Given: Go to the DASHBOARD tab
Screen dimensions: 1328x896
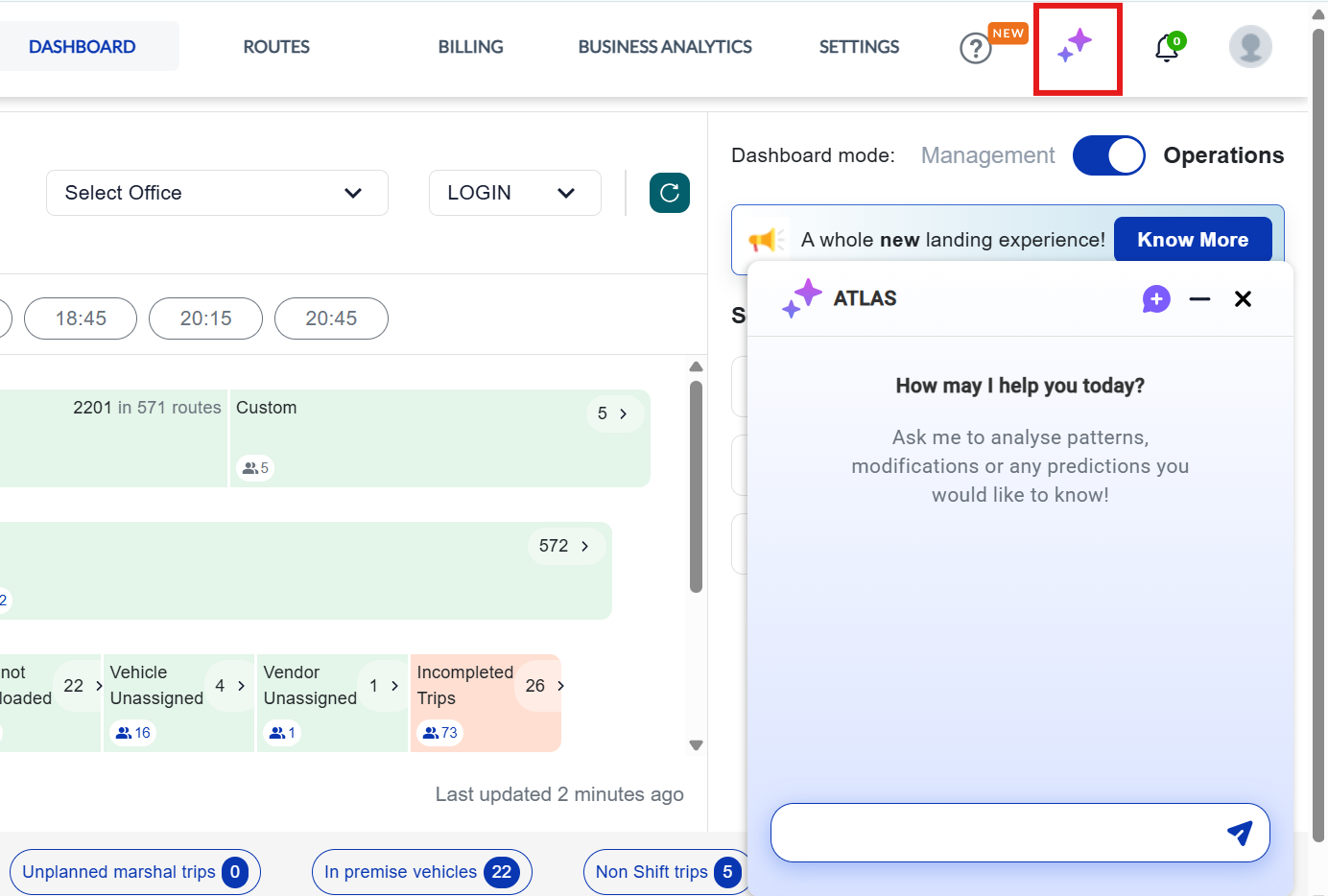Looking at the screenshot, I should tap(83, 46).
